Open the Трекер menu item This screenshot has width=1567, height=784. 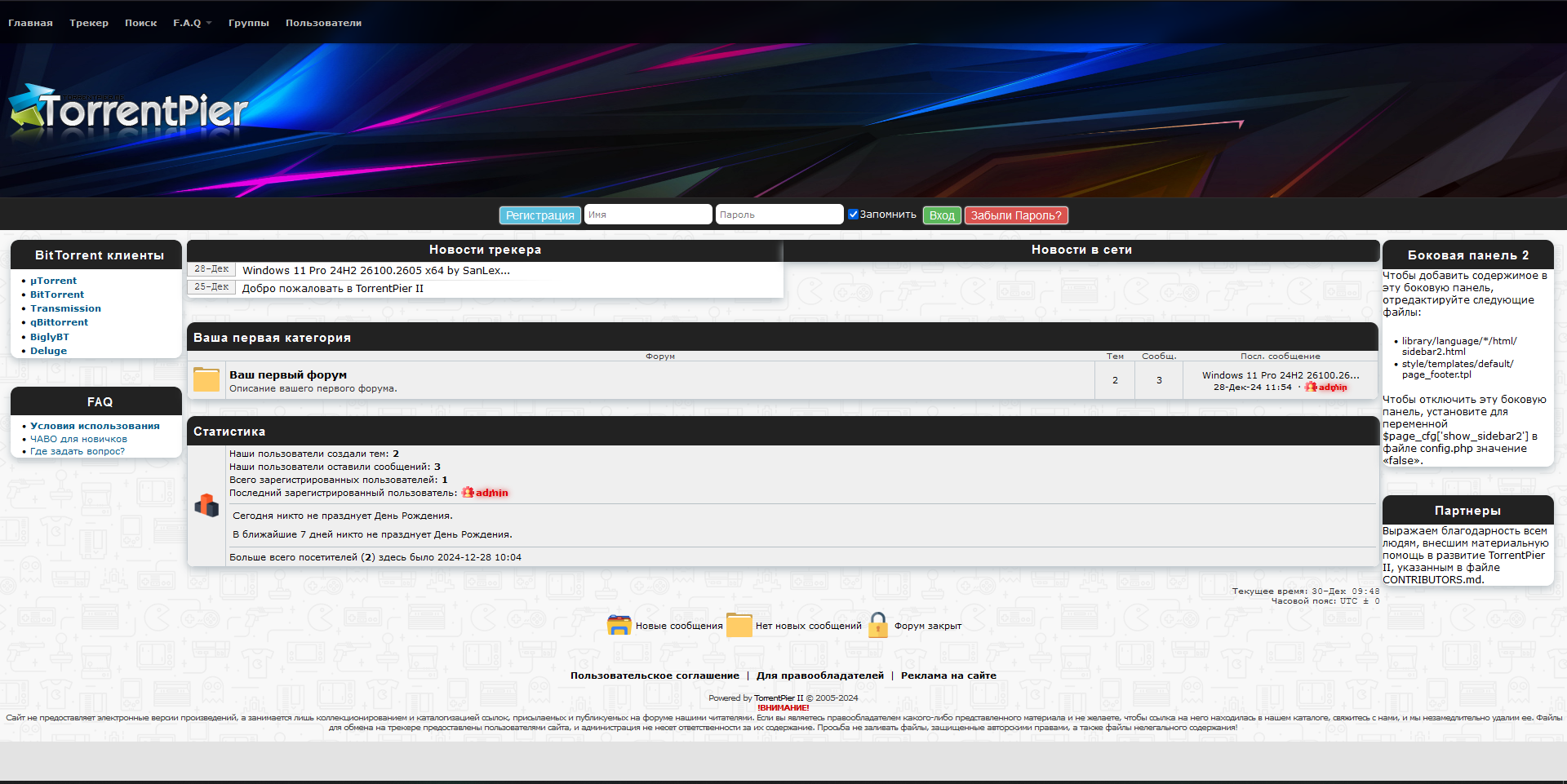(89, 23)
